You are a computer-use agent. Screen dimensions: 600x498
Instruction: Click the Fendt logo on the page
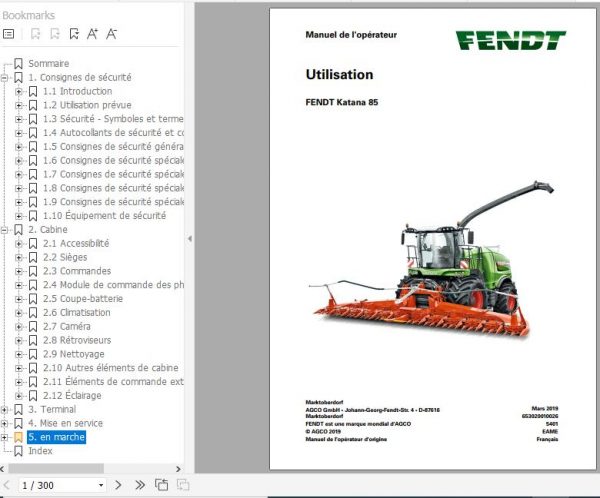(x=510, y=40)
